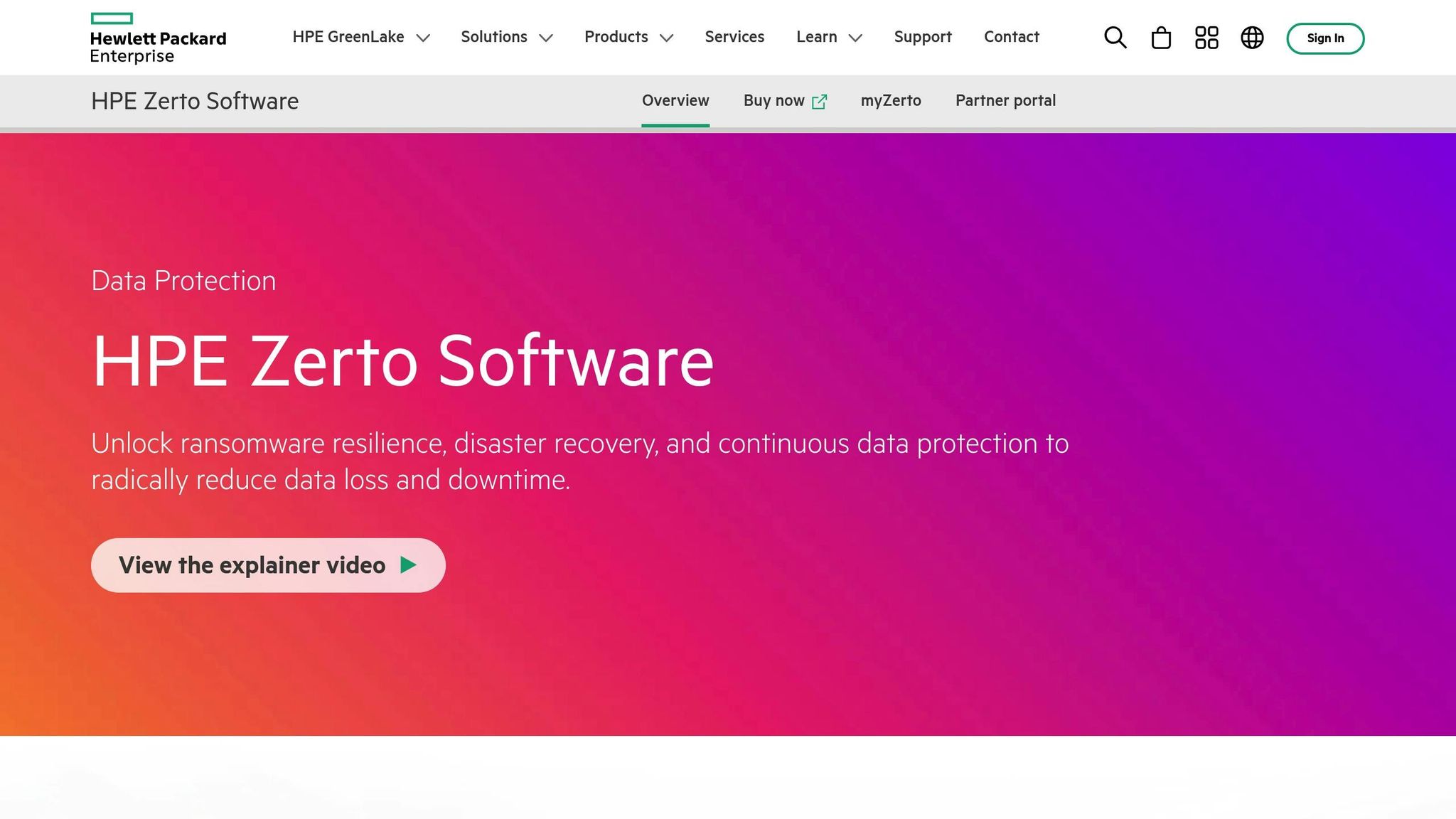Go to the Contact page
Viewport: 1456px width, 819px height.
(1011, 37)
